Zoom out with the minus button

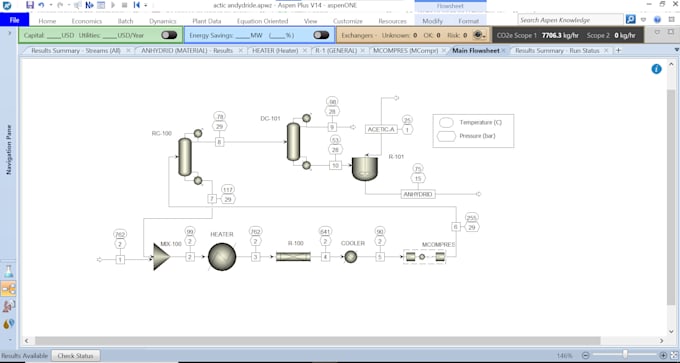pos(585,356)
